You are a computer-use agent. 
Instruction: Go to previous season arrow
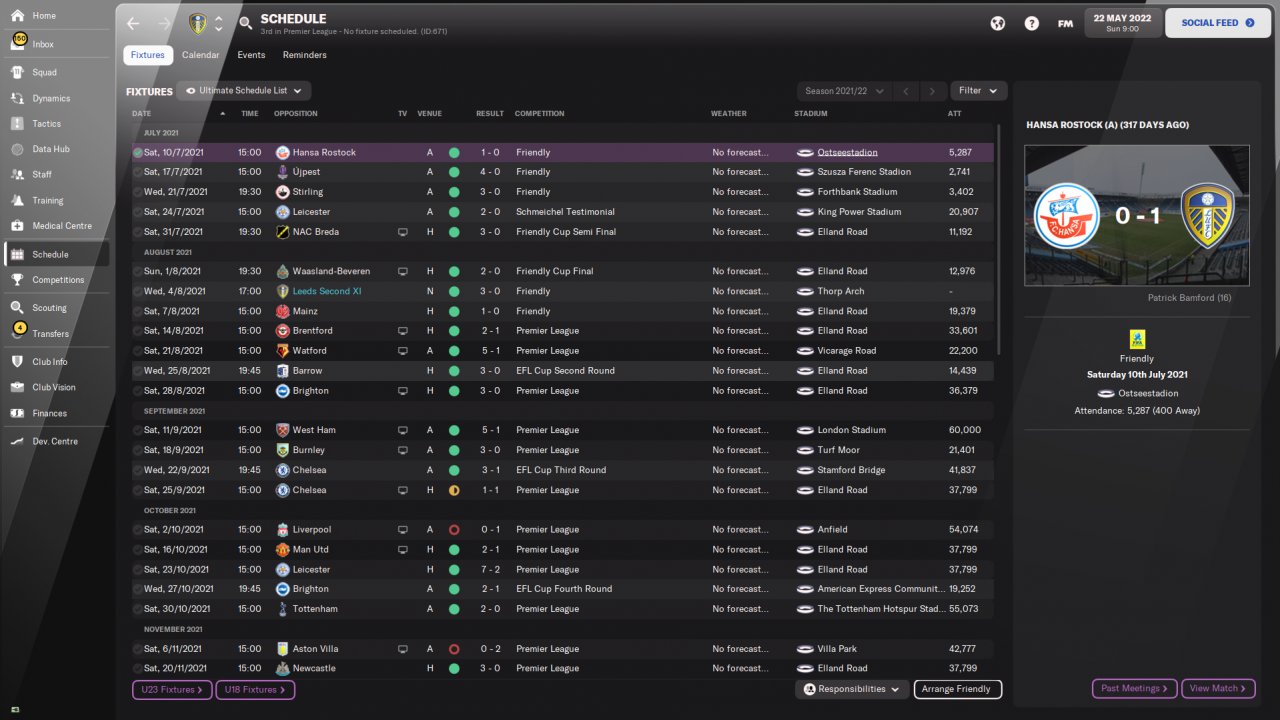point(906,91)
